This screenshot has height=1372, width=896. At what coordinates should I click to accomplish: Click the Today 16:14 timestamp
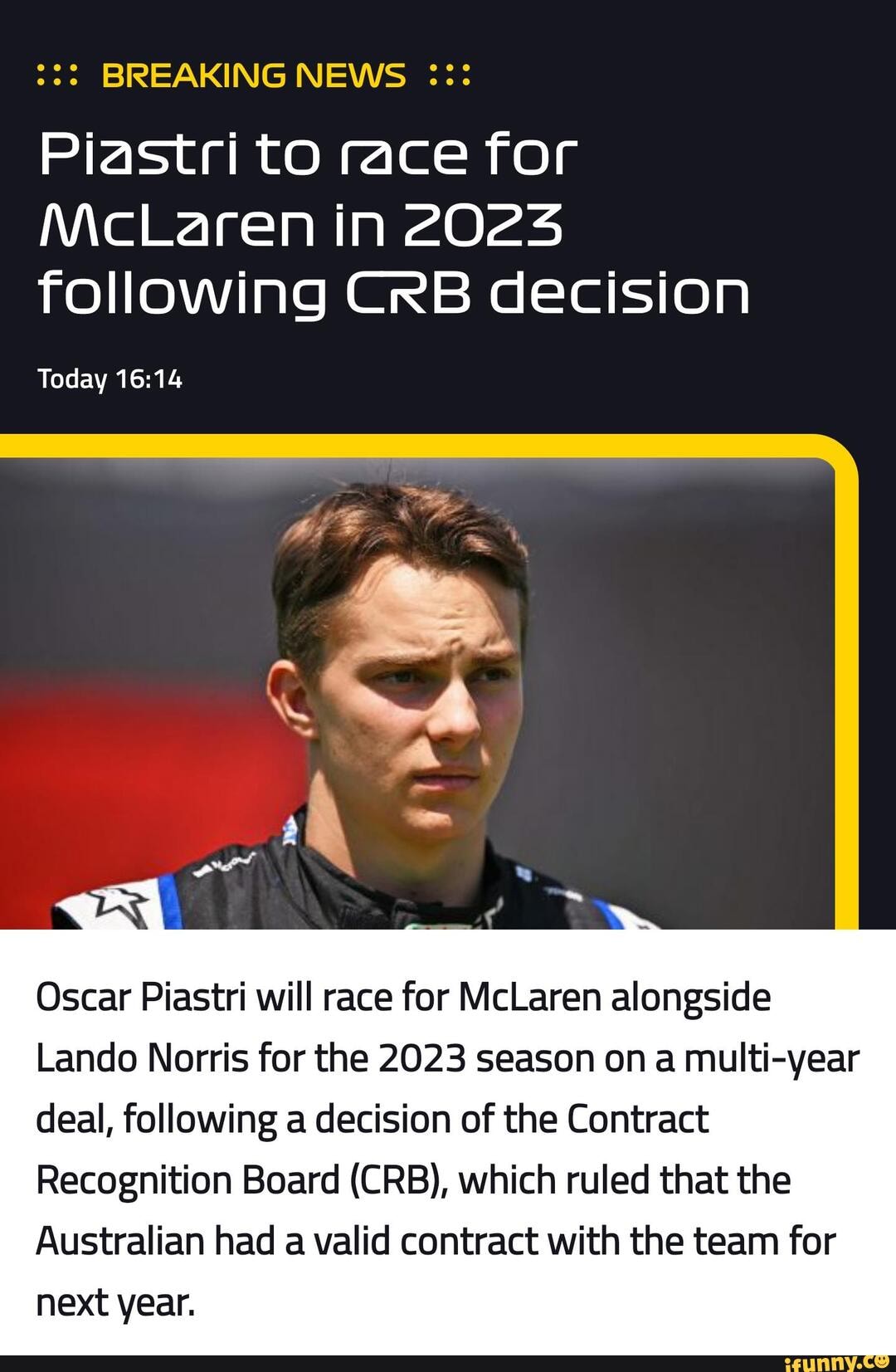(110, 379)
